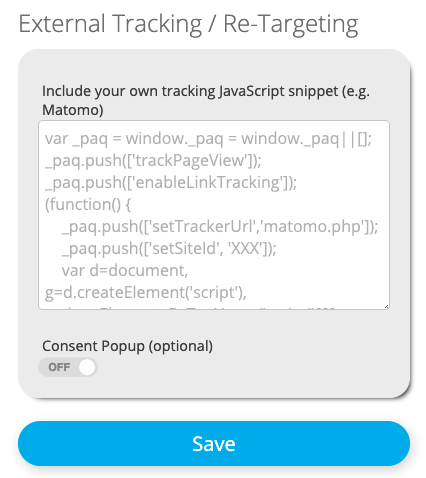Click inside the tracking JavaScript snippet textarea
426x478 pixels.
coord(214,215)
